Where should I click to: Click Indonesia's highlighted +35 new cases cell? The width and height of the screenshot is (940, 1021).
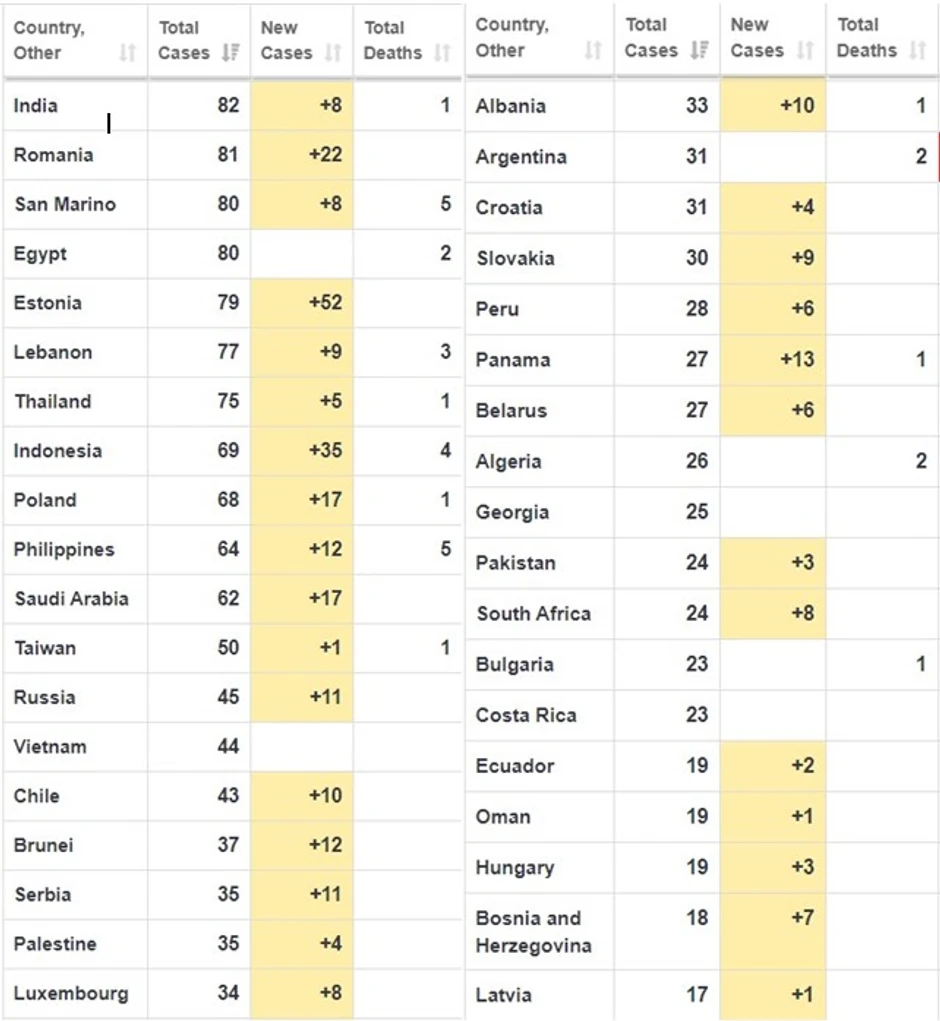302,451
